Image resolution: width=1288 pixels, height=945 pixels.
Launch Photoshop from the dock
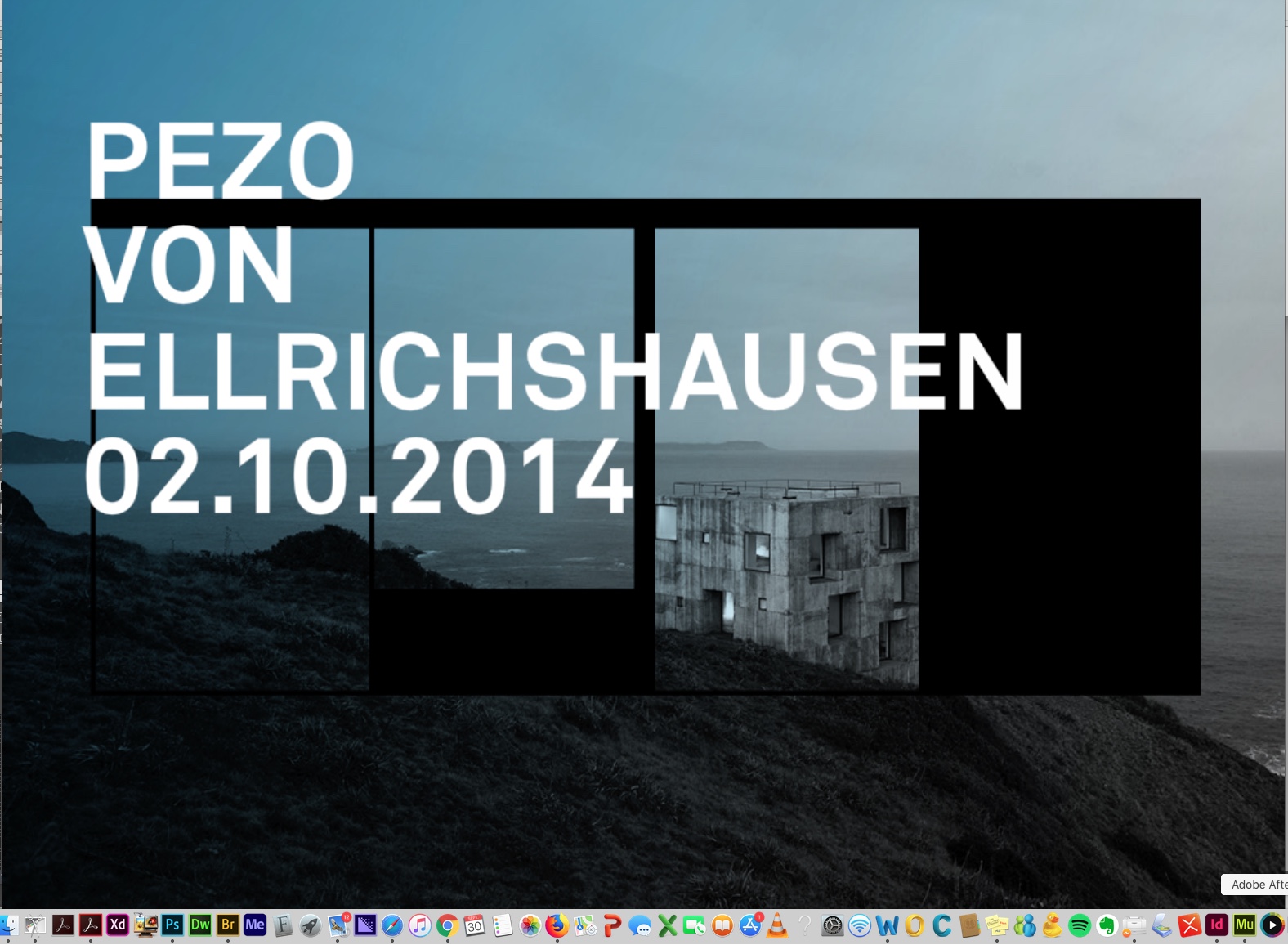tap(172, 925)
